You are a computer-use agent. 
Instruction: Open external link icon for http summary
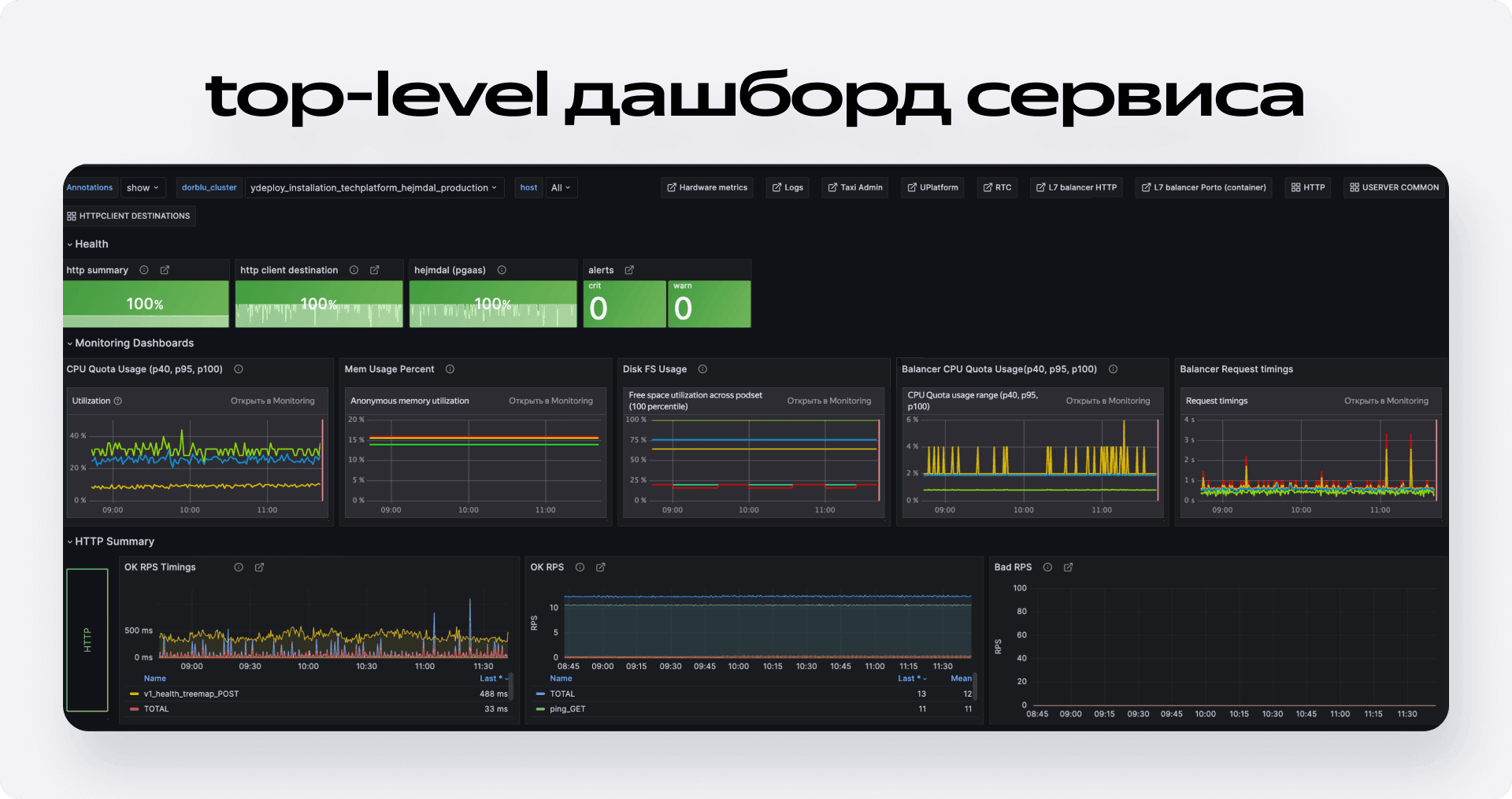point(165,270)
